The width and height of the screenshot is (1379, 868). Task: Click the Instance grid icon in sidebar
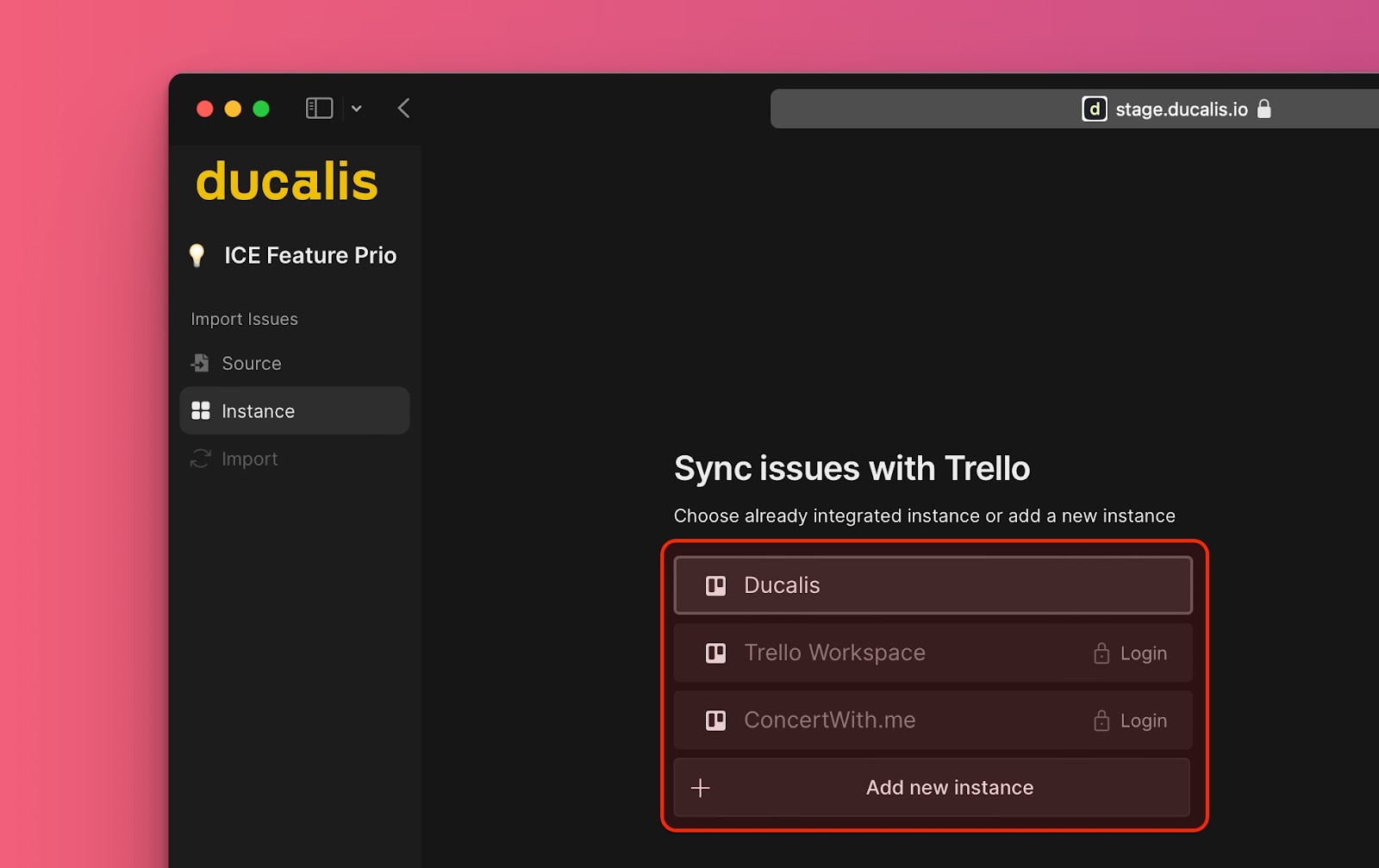click(200, 410)
